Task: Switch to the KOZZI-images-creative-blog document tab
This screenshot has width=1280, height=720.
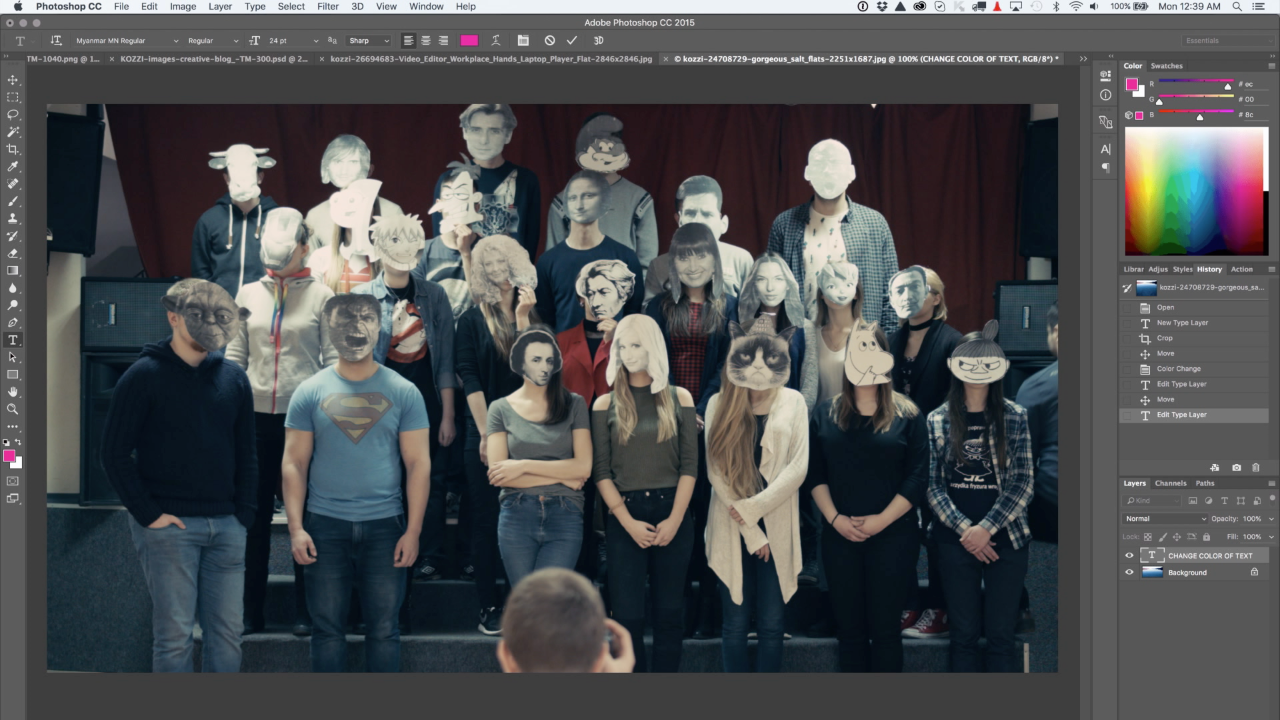Action: tap(215, 59)
